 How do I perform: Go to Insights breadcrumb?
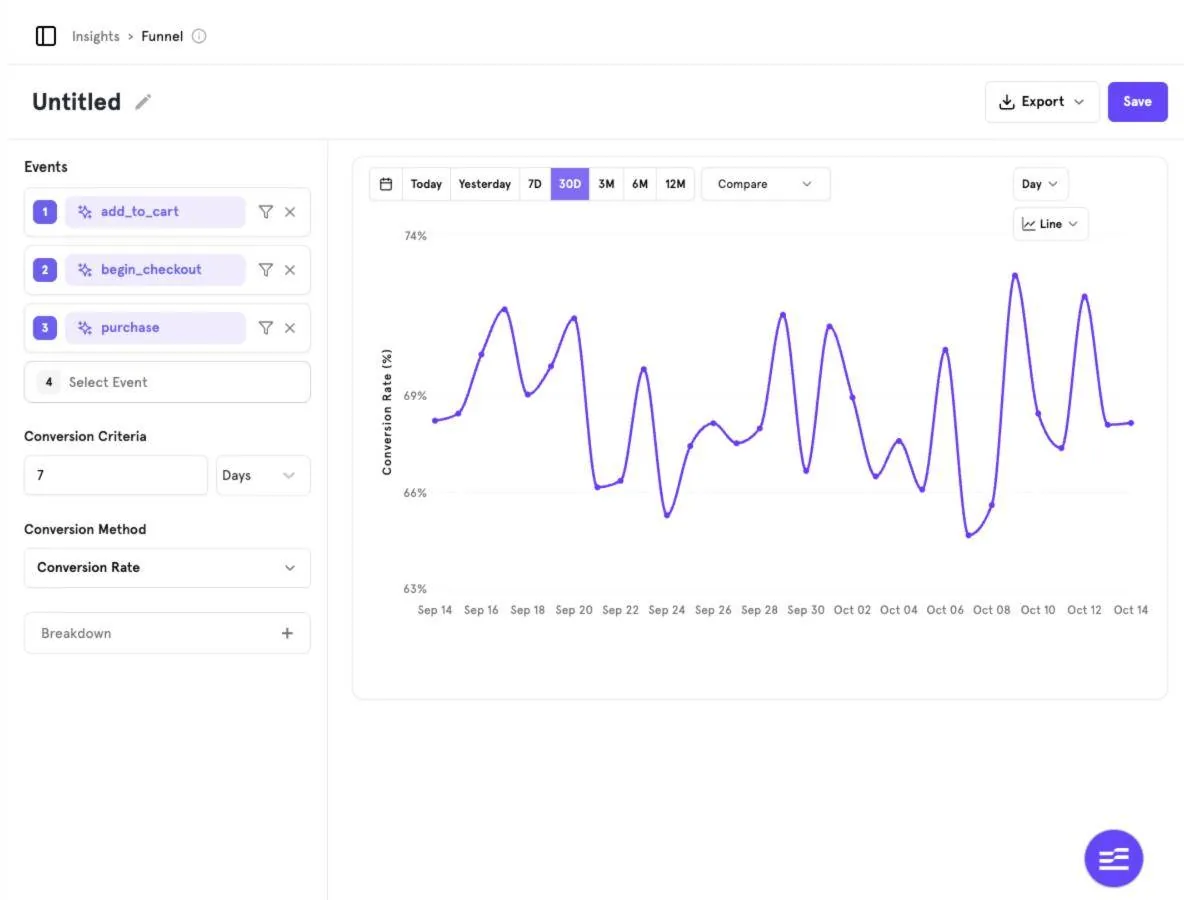tap(96, 36)
